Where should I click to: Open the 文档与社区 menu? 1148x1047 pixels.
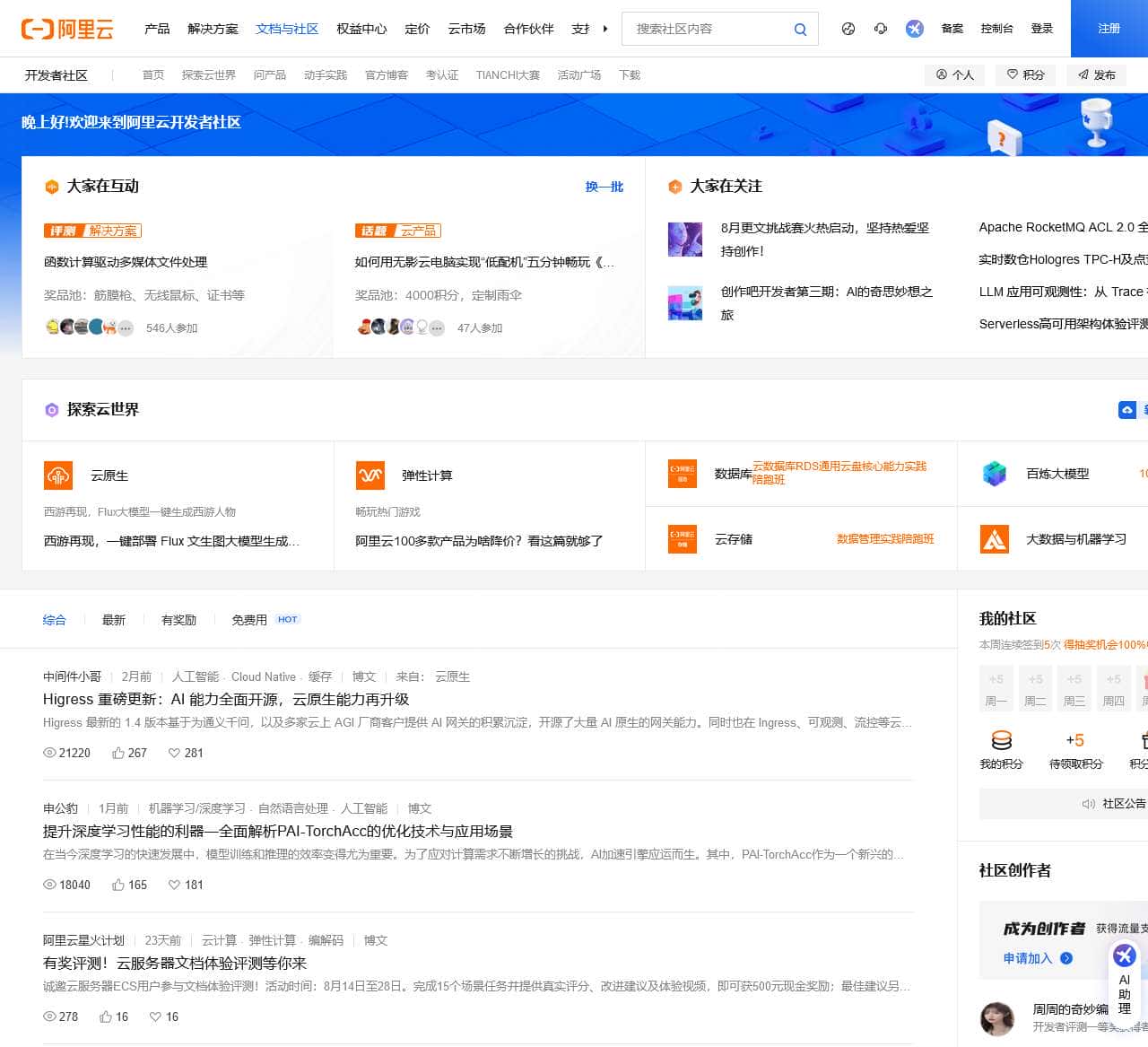point(287,29)
